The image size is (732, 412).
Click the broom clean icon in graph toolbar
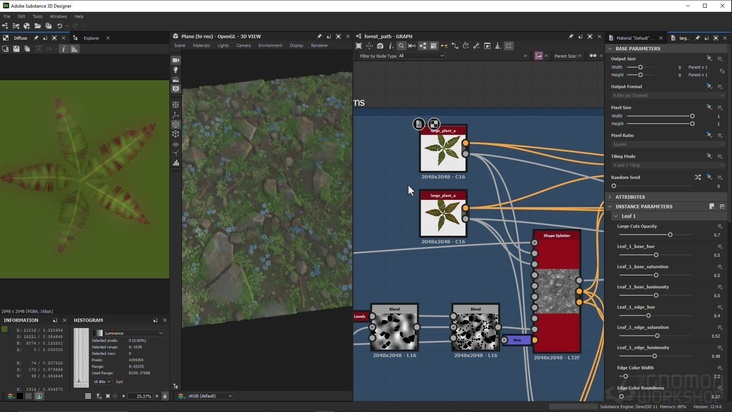(x=498, y=46)
